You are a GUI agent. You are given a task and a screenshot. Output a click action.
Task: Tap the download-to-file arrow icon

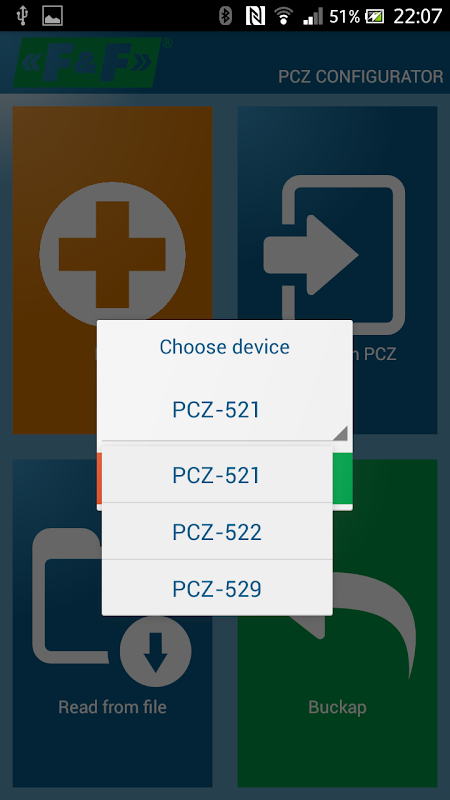point(156,652)
